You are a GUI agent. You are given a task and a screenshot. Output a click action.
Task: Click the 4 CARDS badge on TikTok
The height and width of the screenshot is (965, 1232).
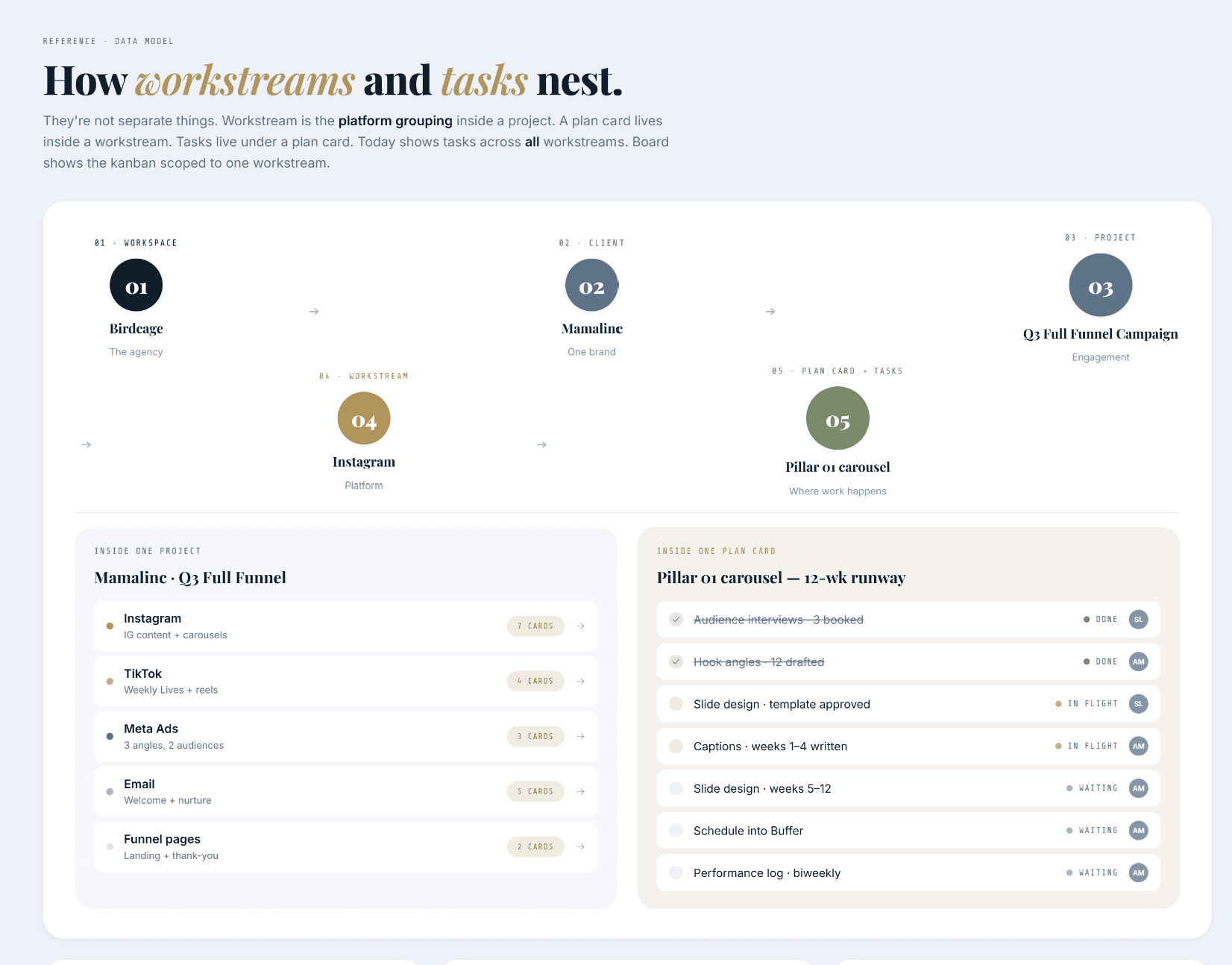535,681
